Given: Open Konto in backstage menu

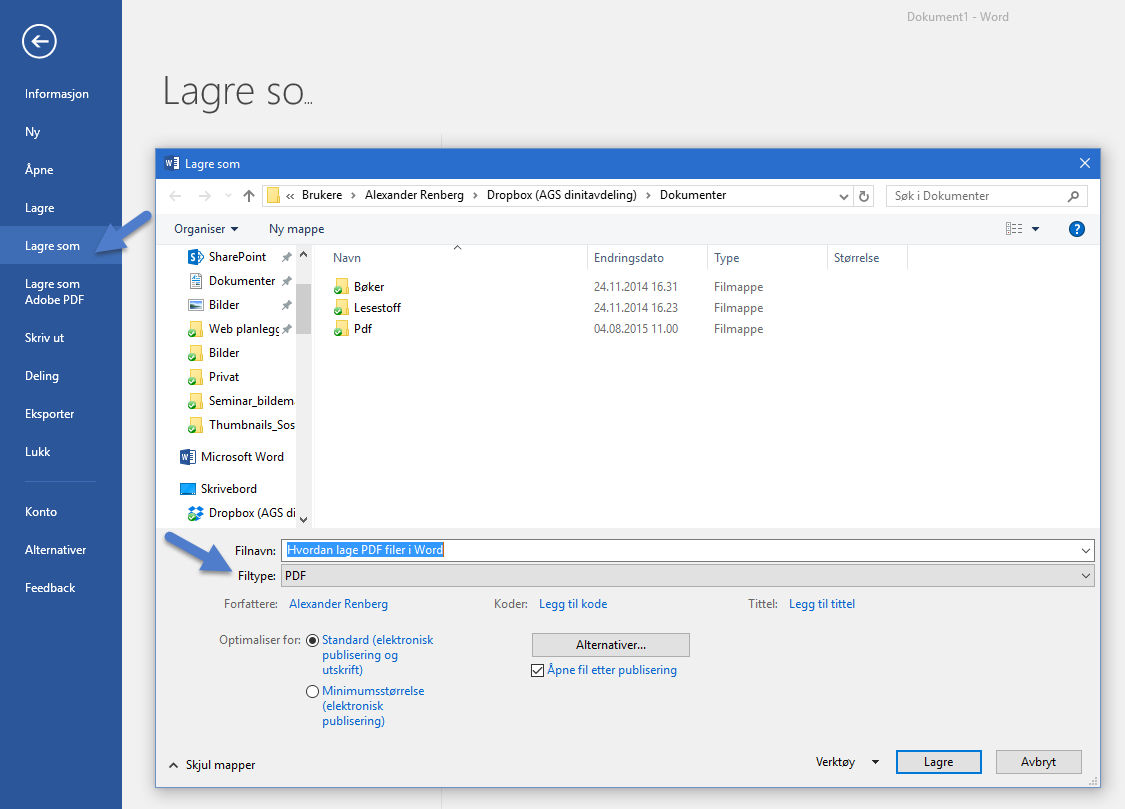Looking at the screenshot, I should pyautogui.click(x=41, y=512).
